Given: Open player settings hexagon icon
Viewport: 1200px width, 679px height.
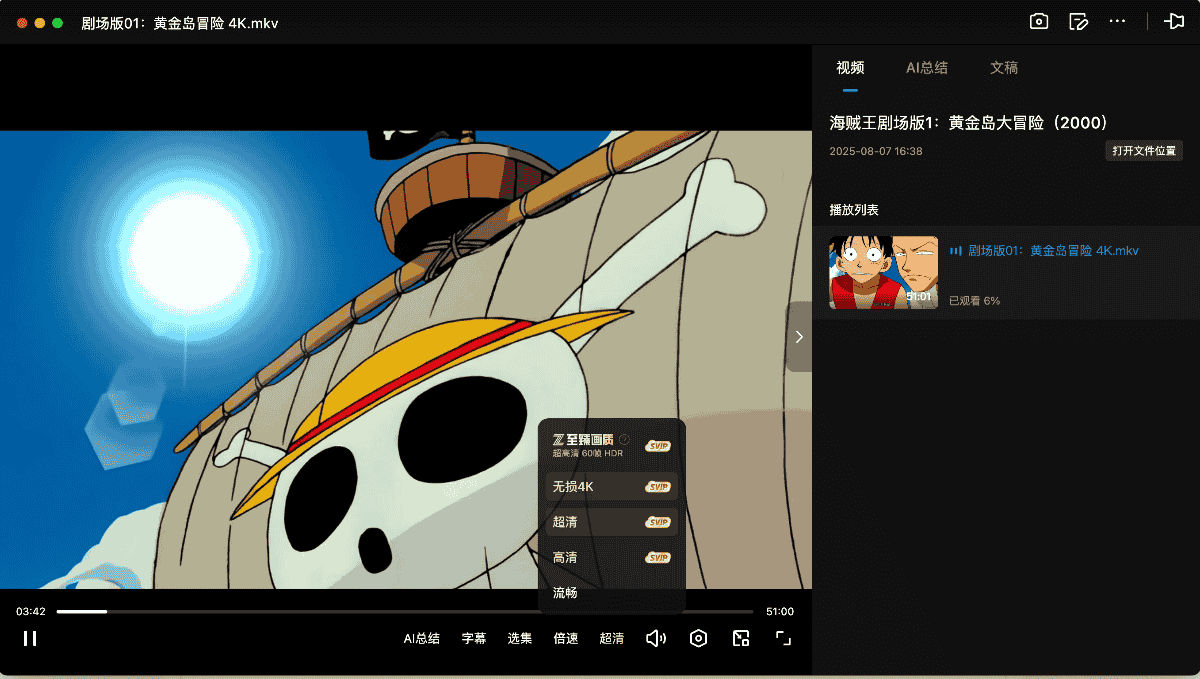Looking at the screenshot, I should pos(698,638).
